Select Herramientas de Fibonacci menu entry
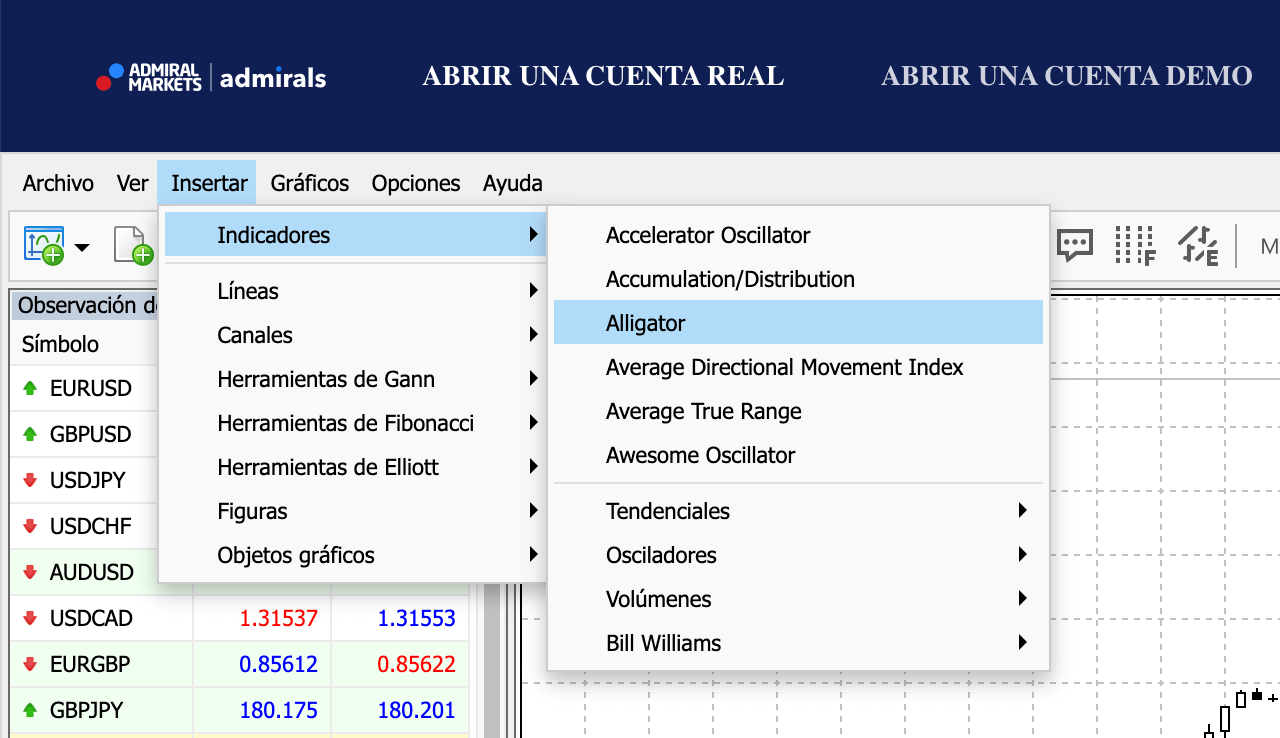Screen dimensions: 1280x738 [x=354, y=423]
